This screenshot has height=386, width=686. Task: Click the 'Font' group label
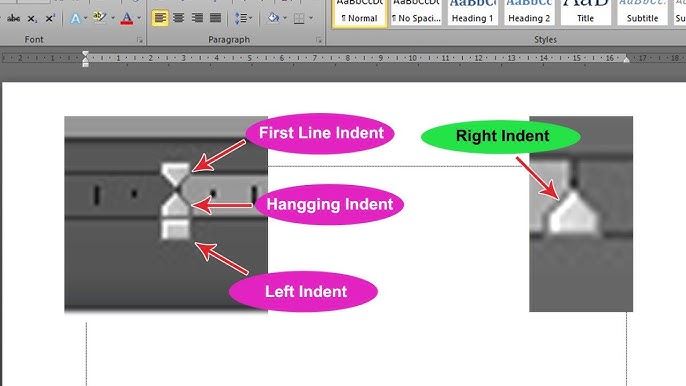[x=34, y=39]
